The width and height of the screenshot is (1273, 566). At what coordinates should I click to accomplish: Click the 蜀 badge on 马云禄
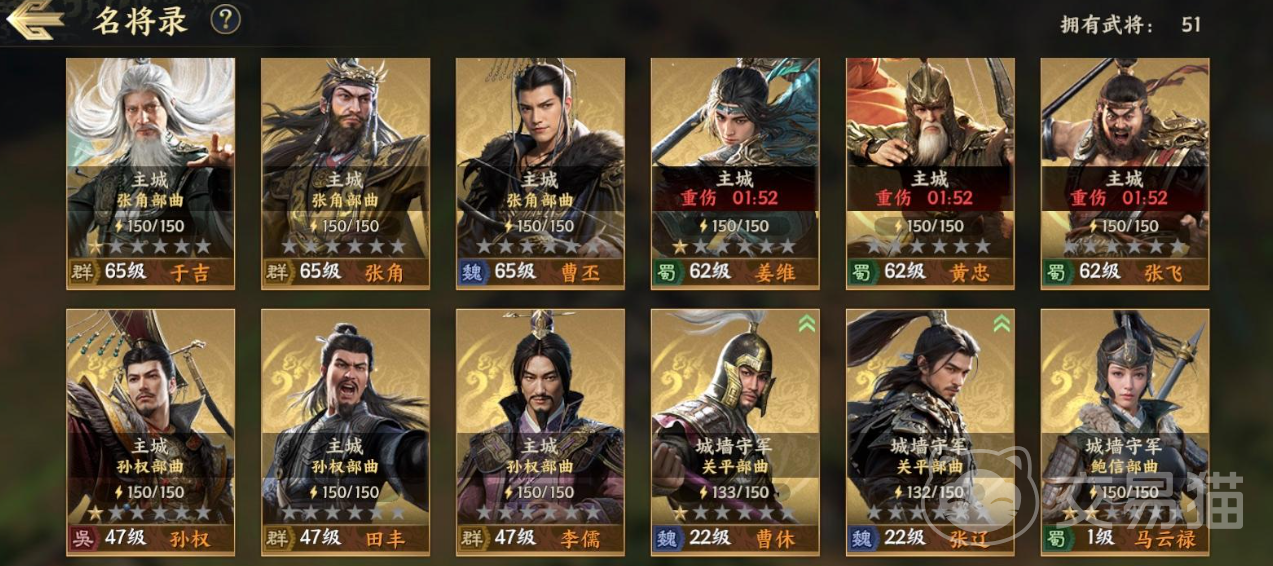tap(1056, 538)
